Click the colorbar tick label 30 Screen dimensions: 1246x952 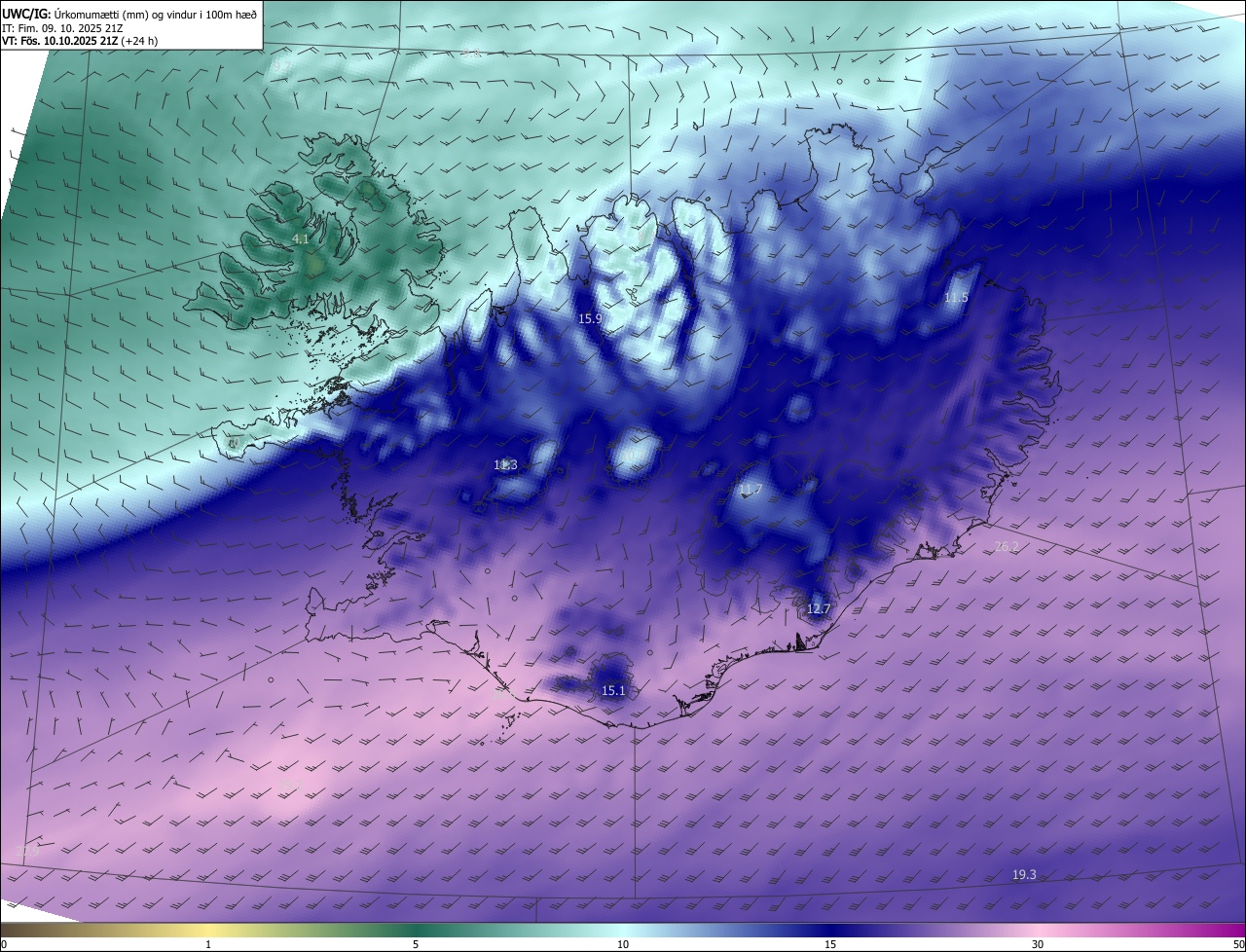(x=1038, y=944)
